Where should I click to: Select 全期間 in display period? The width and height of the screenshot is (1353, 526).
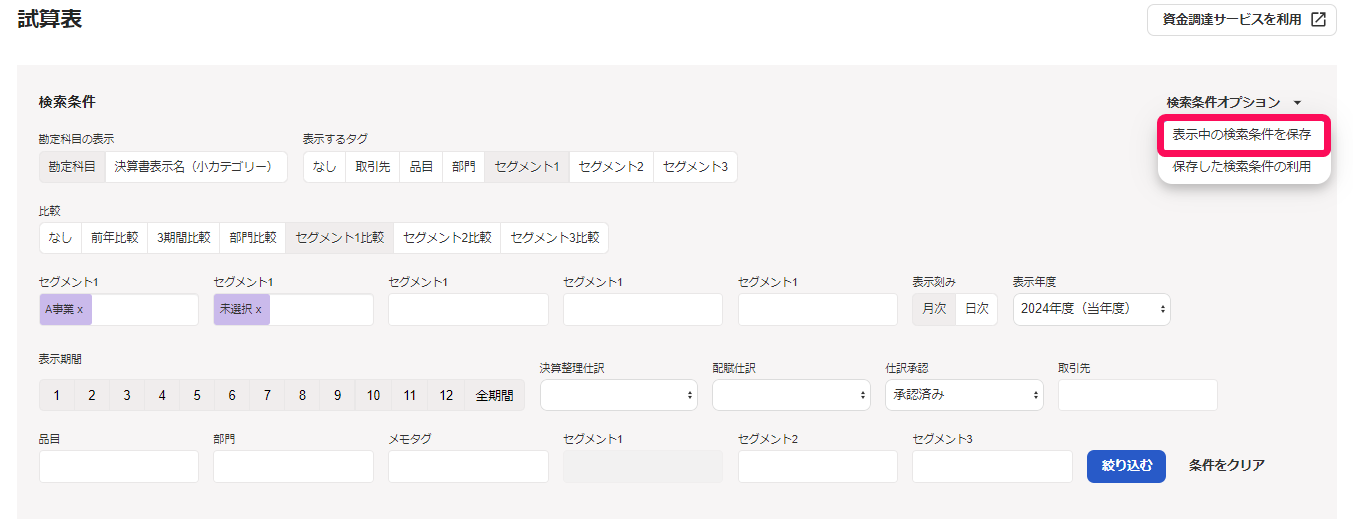tap(494, 395)
